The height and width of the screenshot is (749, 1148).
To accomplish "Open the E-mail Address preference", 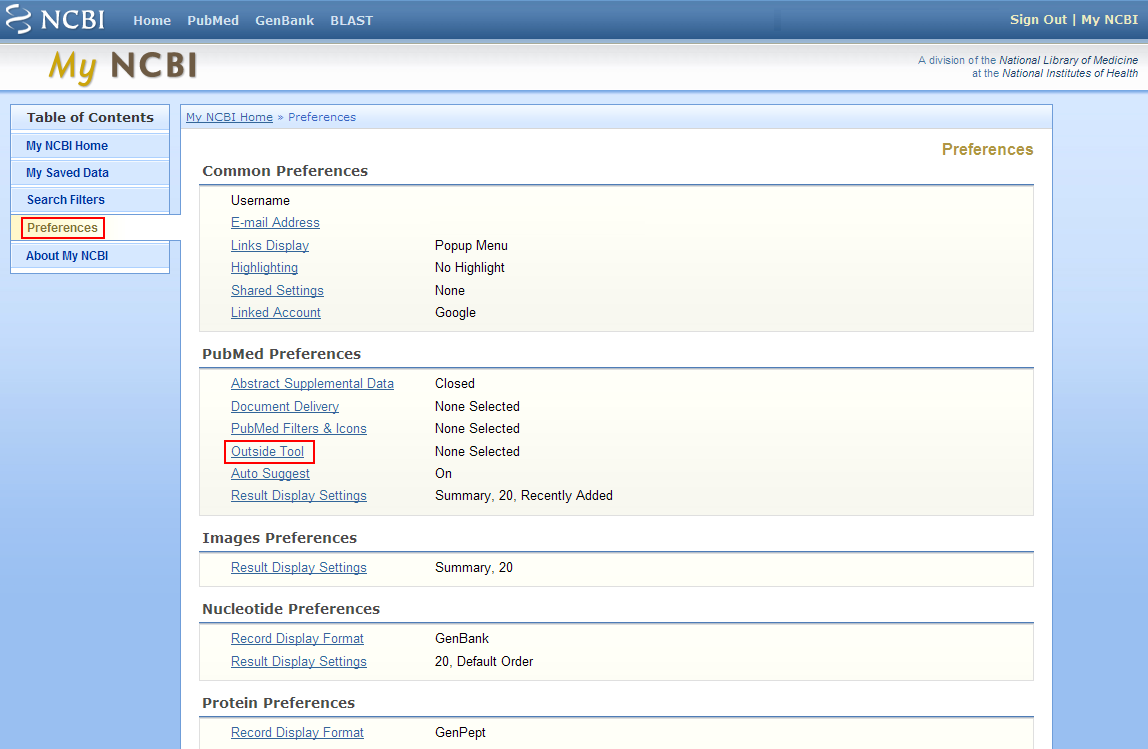I will 275,223.
